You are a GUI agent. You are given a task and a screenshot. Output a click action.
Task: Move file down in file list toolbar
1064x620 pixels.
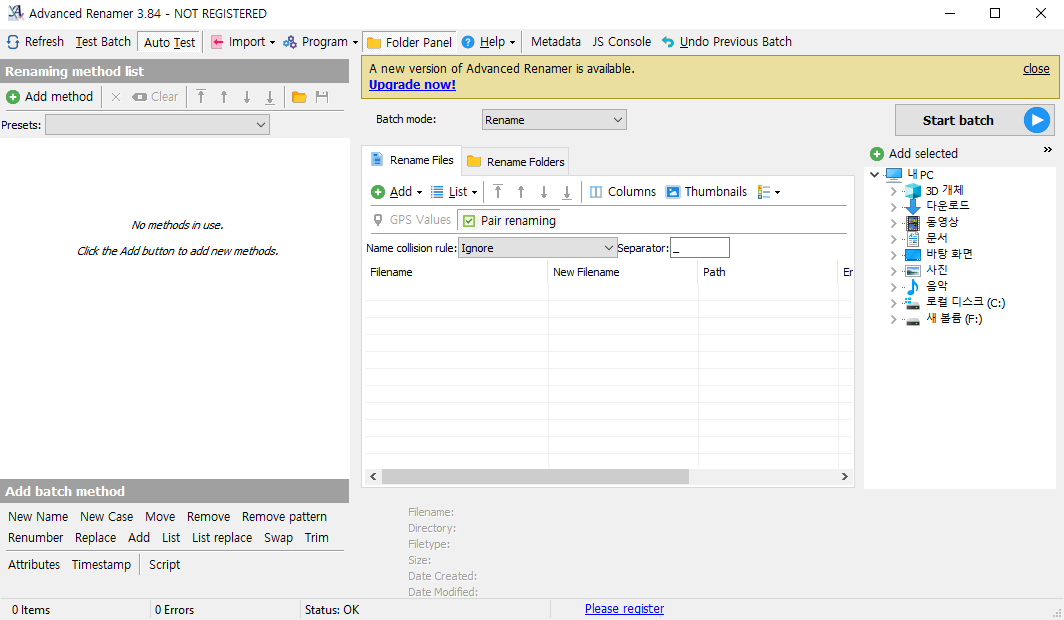pos(544,192)
